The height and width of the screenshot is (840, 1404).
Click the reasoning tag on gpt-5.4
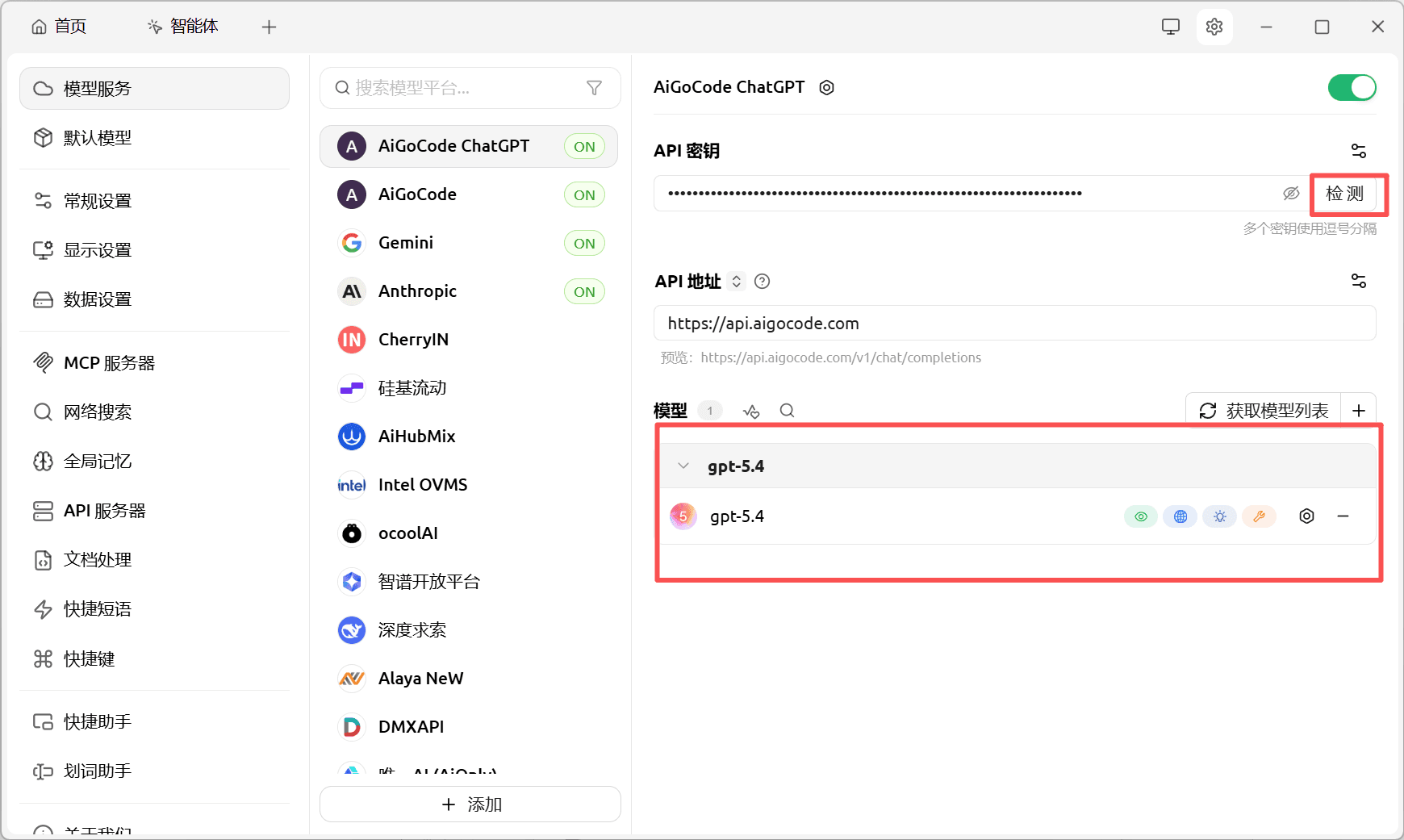[x=1220, y=516]
